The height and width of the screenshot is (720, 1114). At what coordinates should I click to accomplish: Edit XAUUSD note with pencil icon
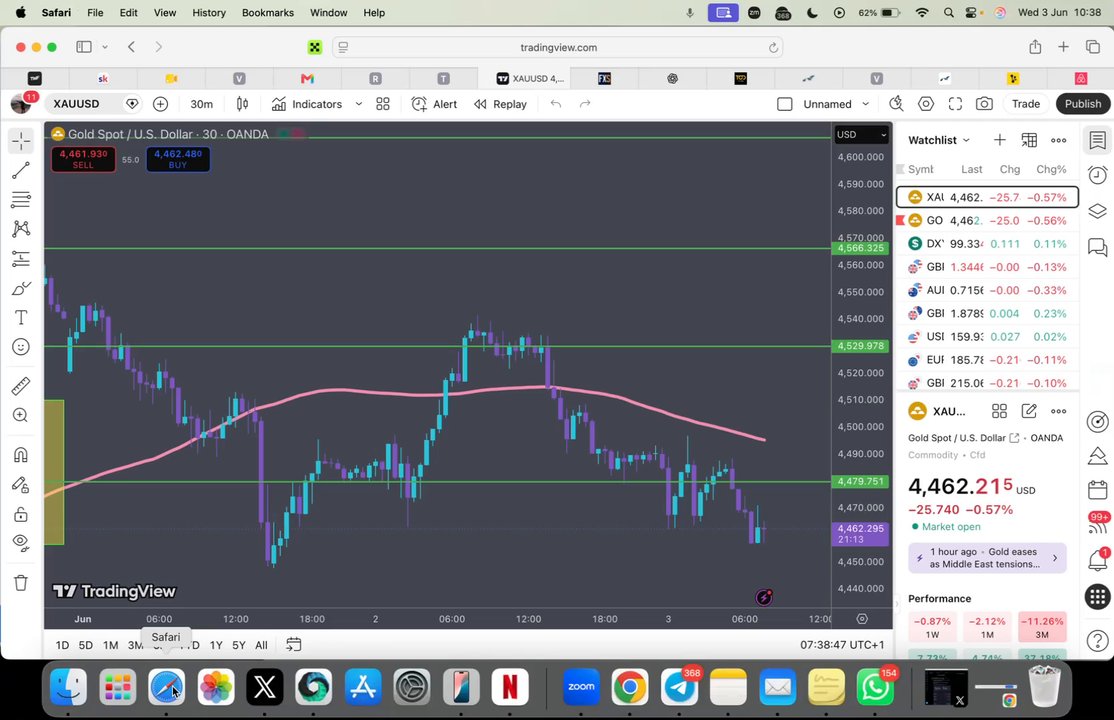1029,411
